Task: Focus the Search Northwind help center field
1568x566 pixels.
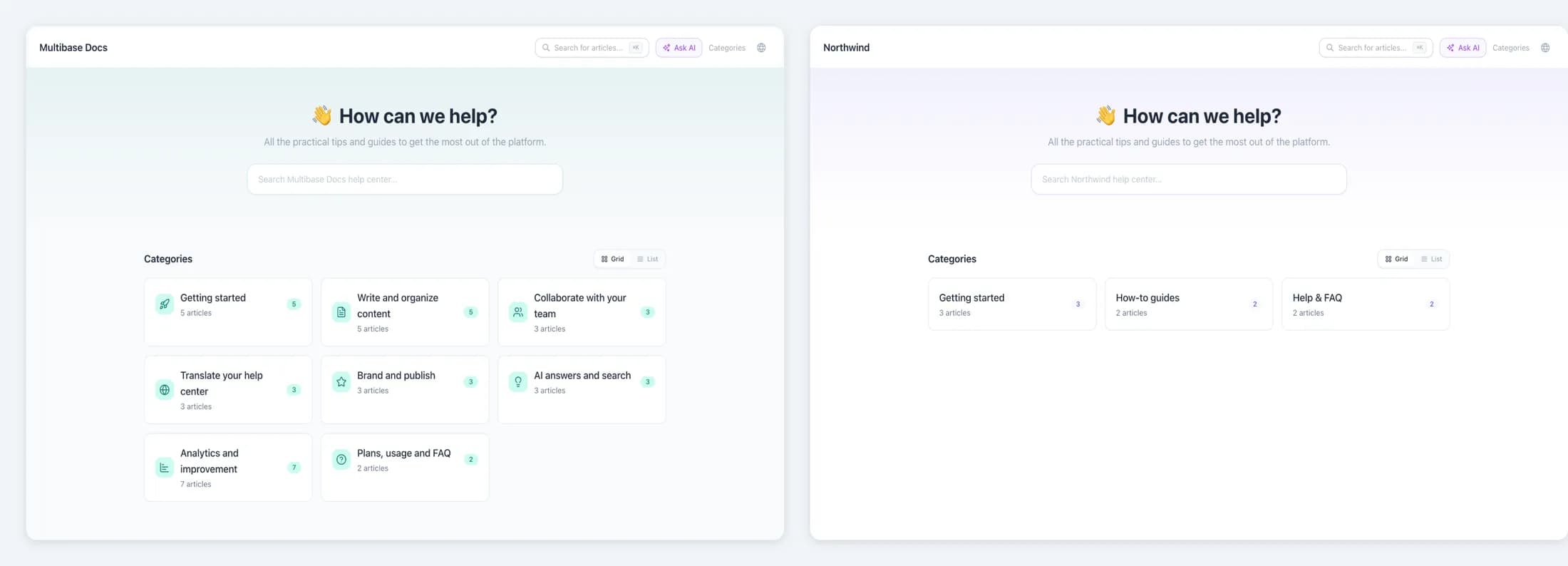Action: 1189,180
